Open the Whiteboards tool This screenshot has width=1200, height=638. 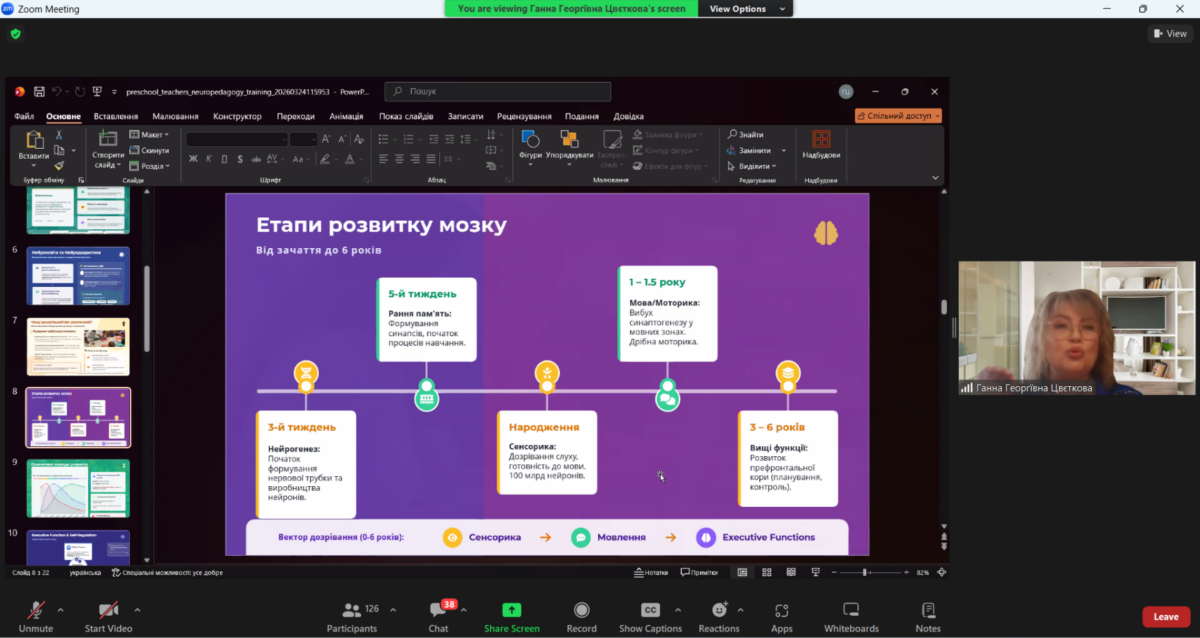click(851, 610)
